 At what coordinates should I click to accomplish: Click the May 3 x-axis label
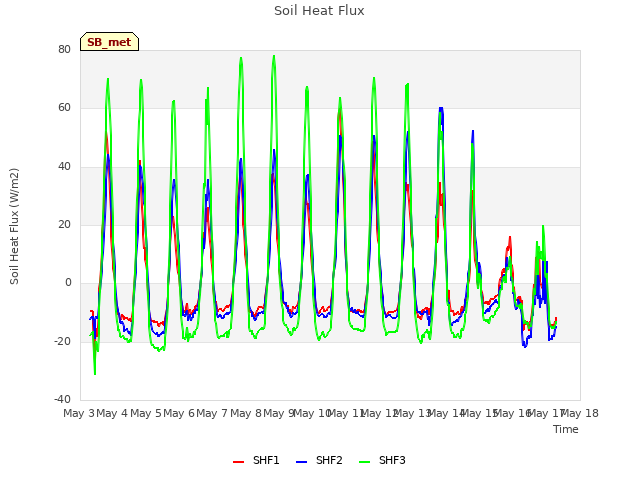click(x=79, y=413)
